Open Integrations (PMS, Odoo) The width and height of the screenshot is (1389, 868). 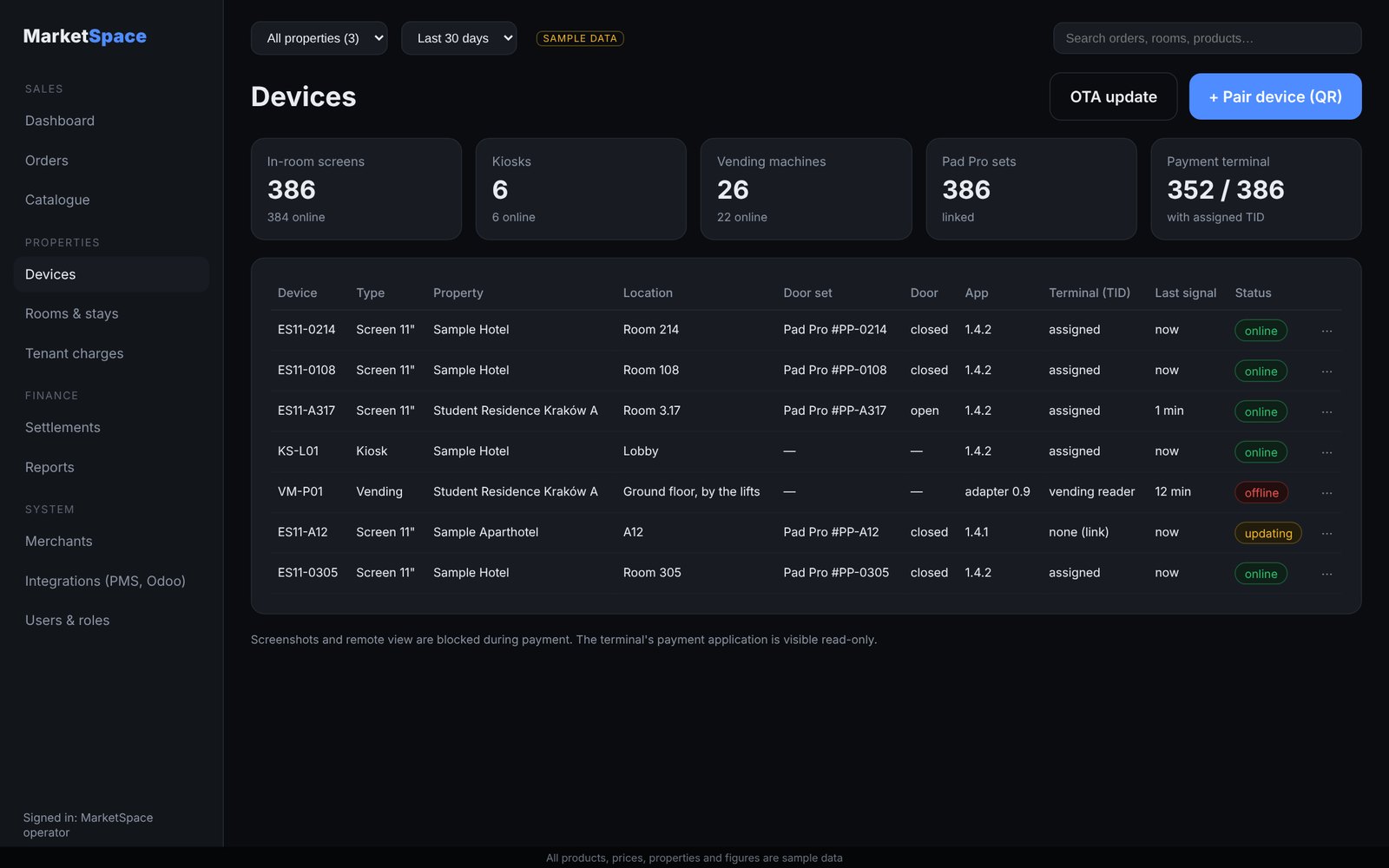pos(111,581)
